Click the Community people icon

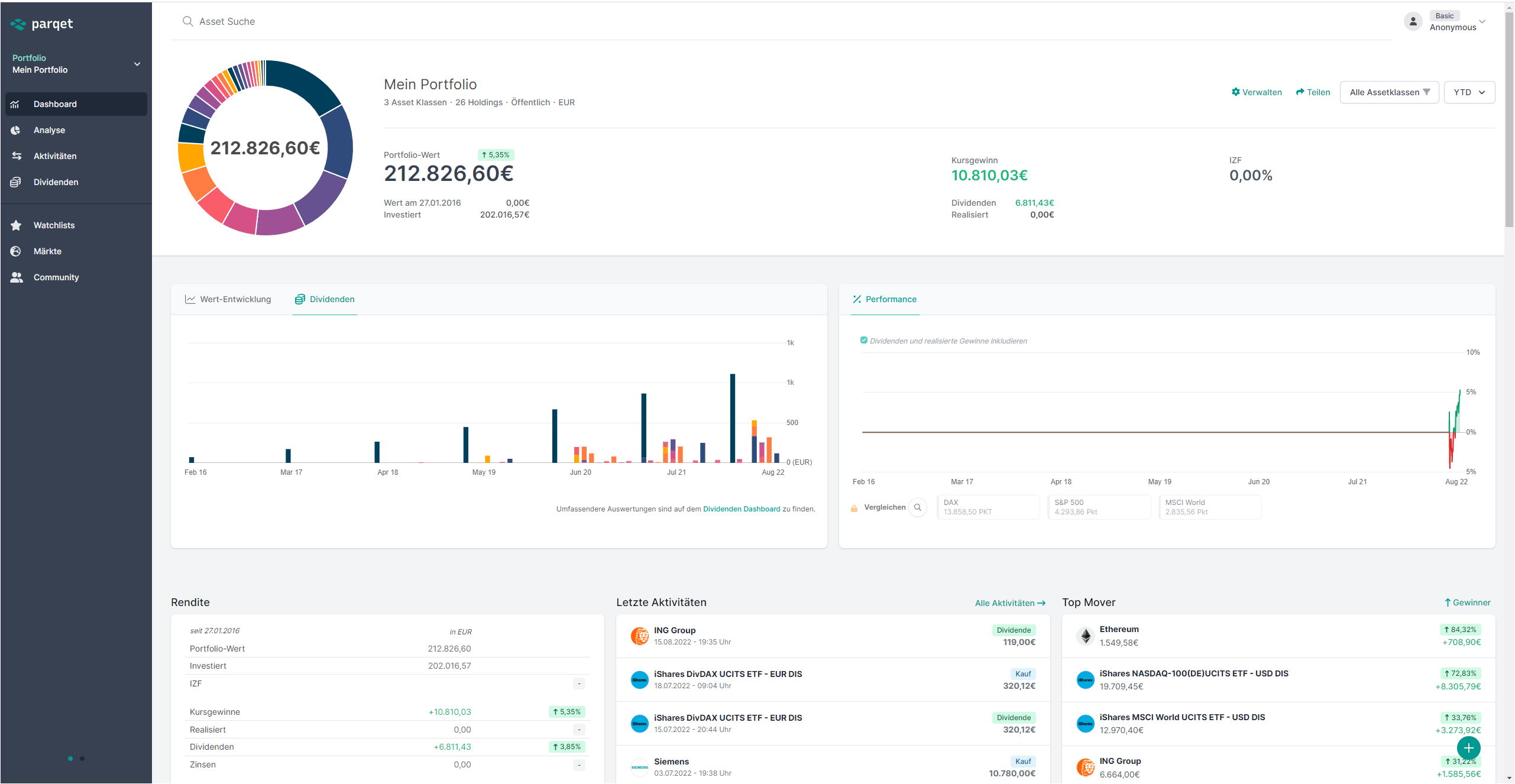coord(16,277)
